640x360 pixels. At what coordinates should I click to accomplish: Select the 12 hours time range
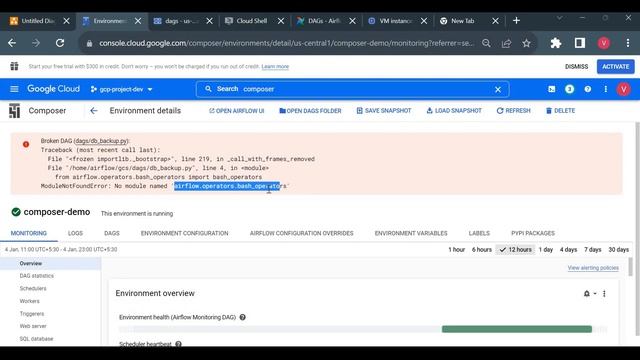tap(516, 249)
